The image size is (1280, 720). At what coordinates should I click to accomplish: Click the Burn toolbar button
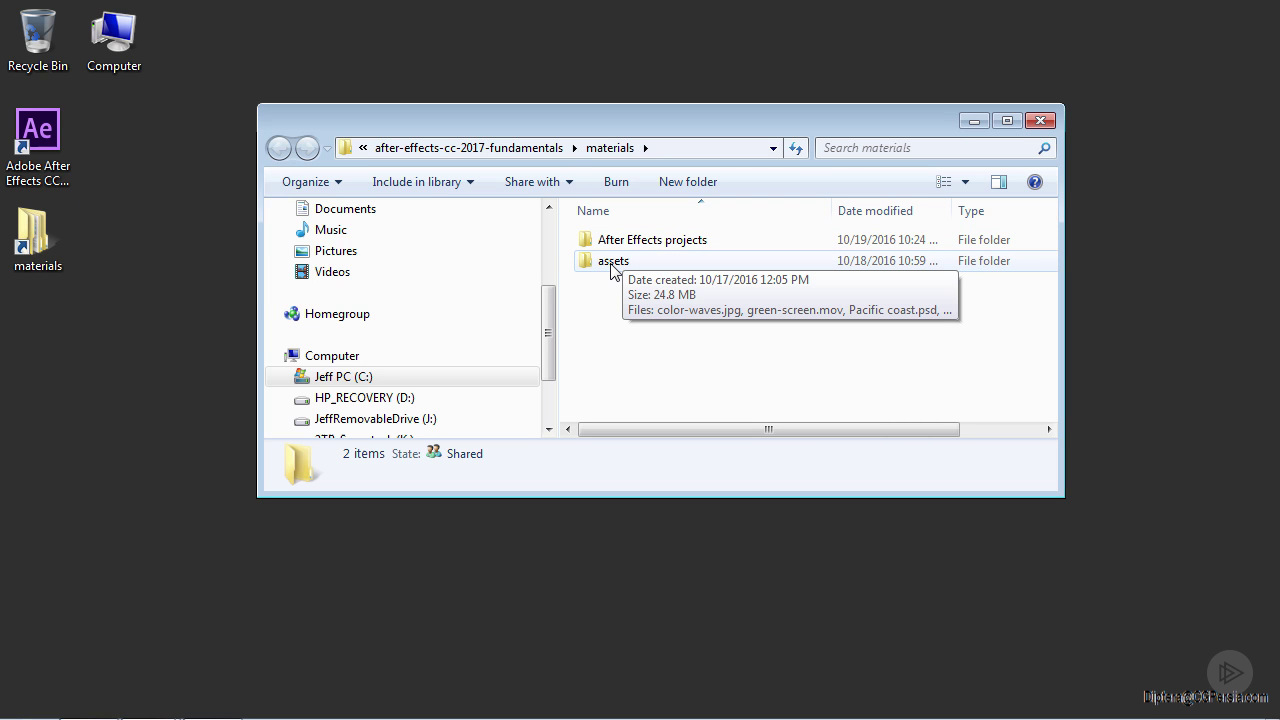[616, 182]
